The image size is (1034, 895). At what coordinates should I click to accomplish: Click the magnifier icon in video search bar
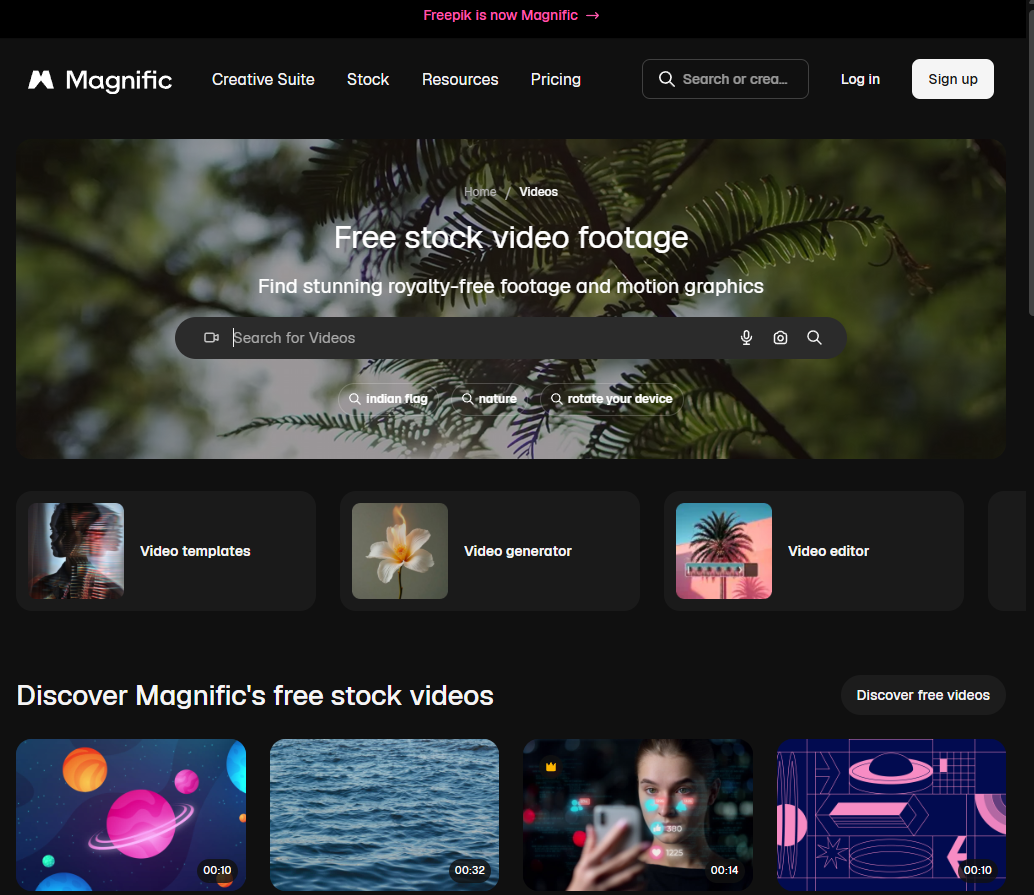pyautogui.click(x=814, y=338)
